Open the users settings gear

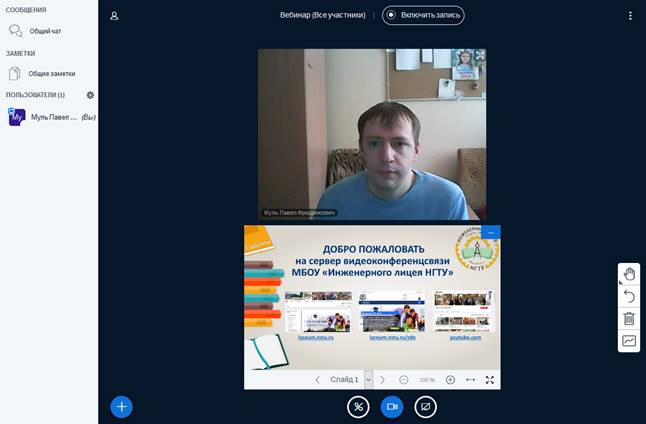90,95
